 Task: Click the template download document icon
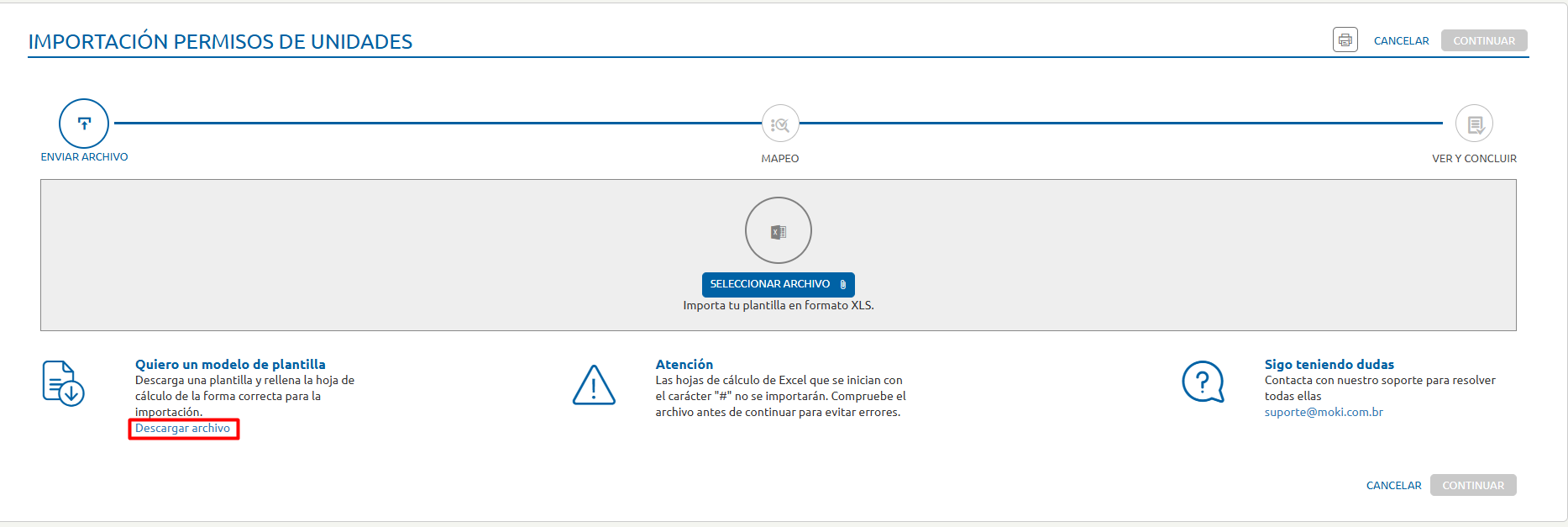tap(63, 383)
